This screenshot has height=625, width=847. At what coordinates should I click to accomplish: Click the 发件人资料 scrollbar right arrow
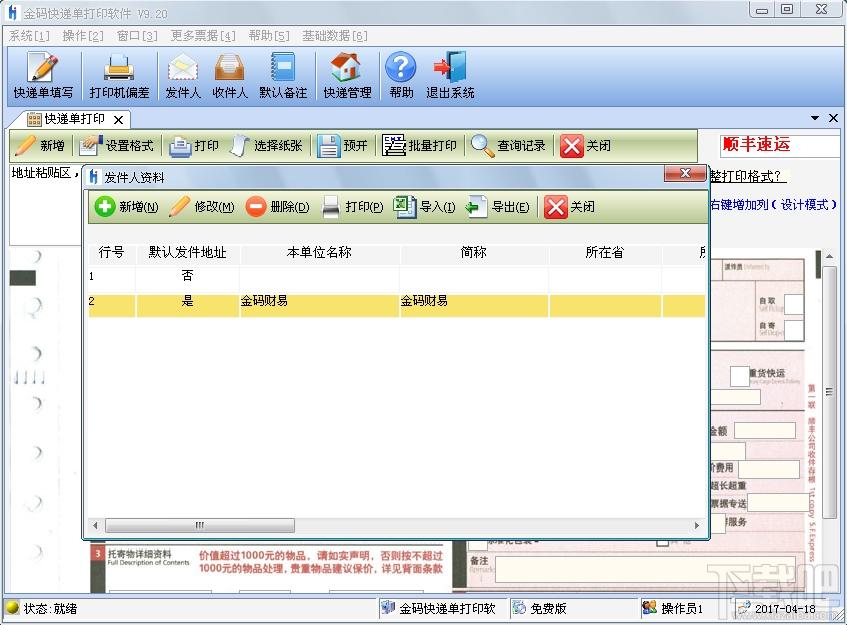[697, 525]
